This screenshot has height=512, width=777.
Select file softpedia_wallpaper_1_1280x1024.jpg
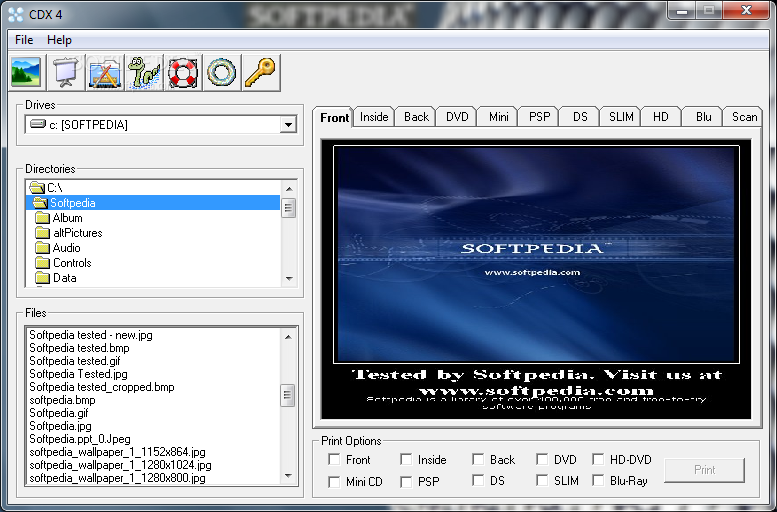[120, 465]
